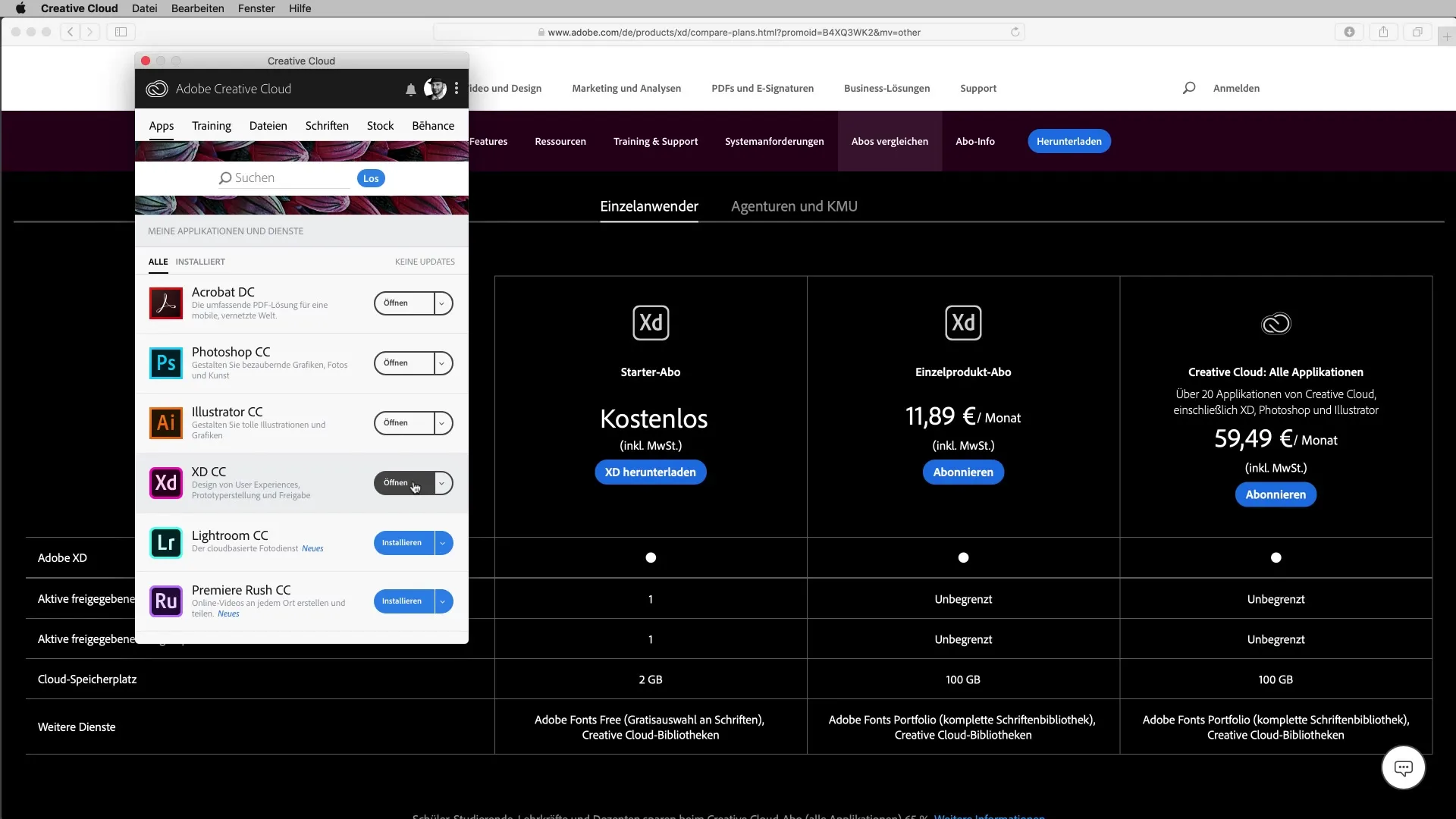
Task: Click Creative Cloud icon of Alle Applikationen plan
Action: click(1276, 324)
